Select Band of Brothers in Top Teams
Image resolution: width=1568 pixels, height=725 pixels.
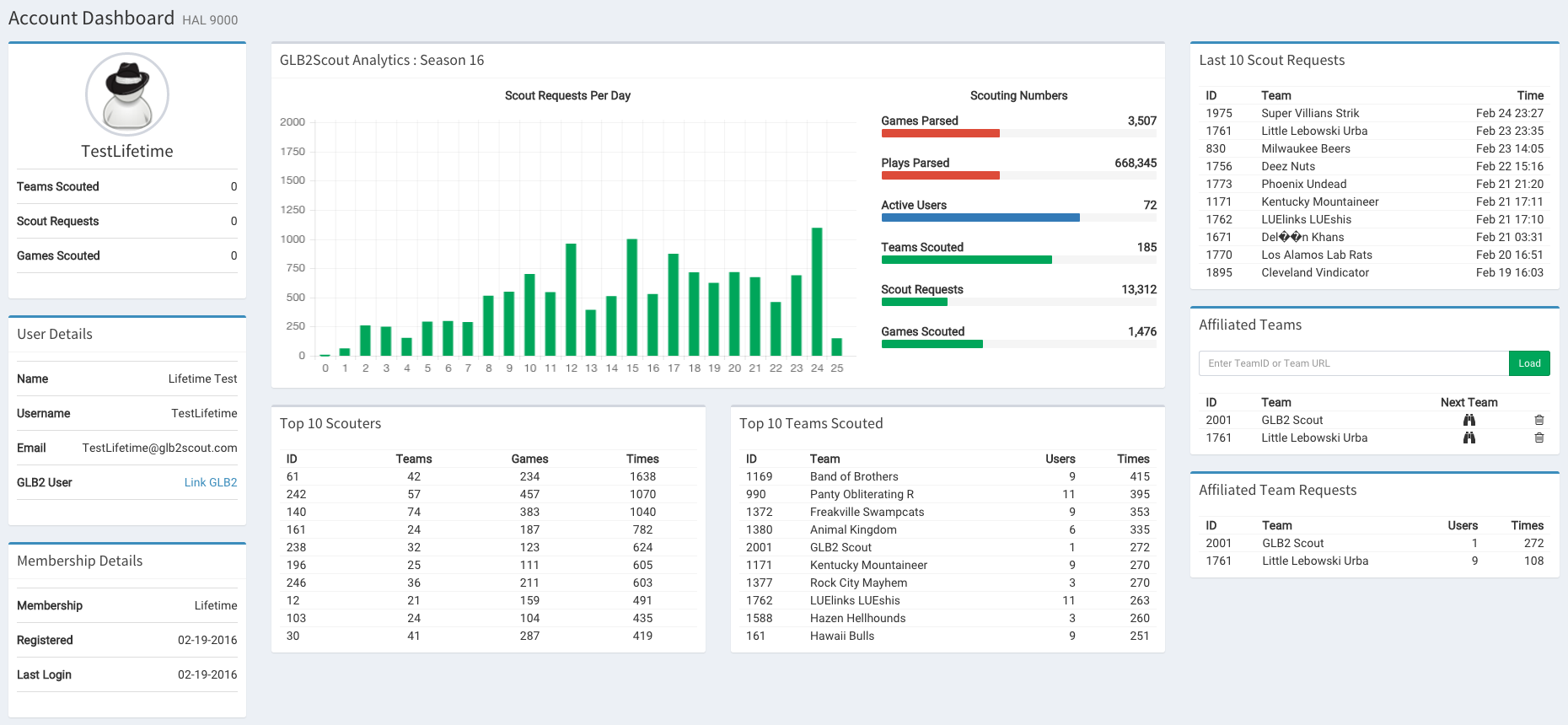tap(853, 476)
